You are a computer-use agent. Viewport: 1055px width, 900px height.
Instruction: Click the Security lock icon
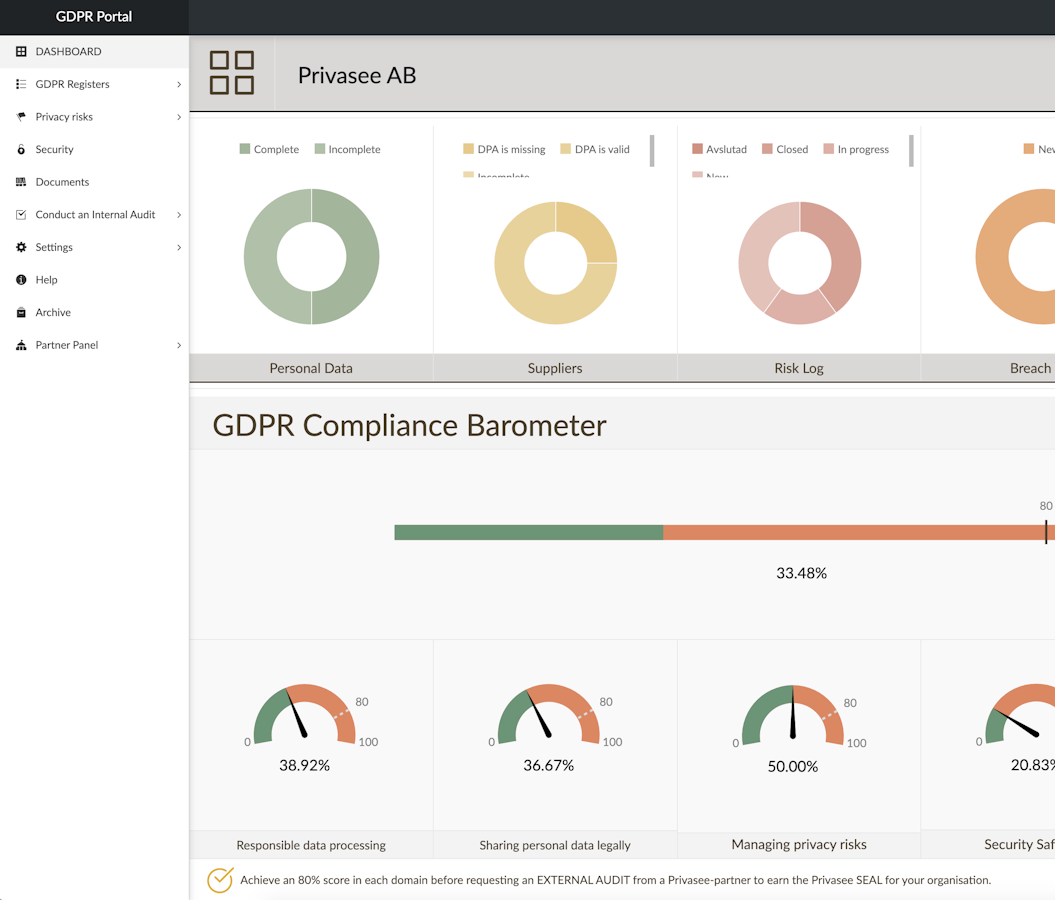pyautogui.click(x=21, y=150)
